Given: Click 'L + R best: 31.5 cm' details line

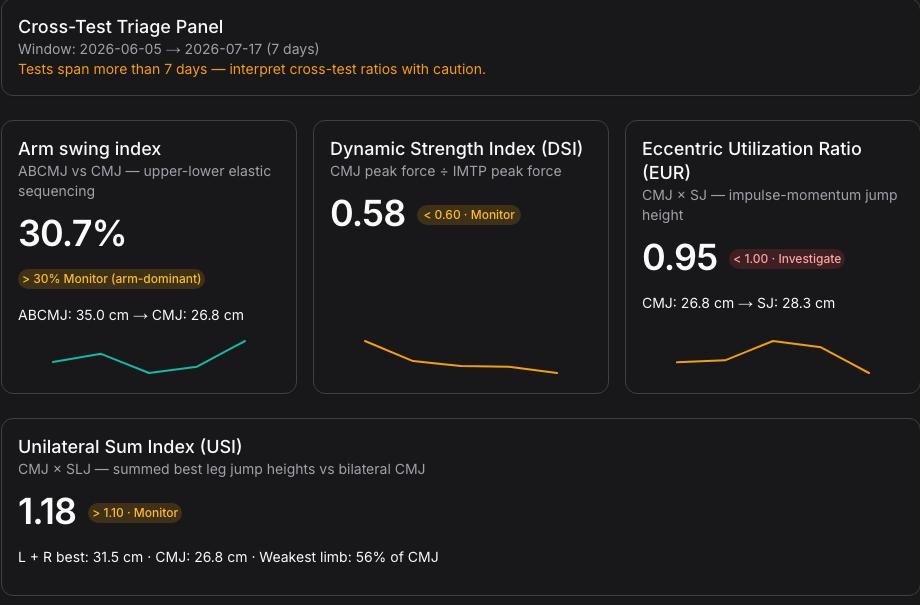Looking at the screenshot, I should click(x=228, y=557).
